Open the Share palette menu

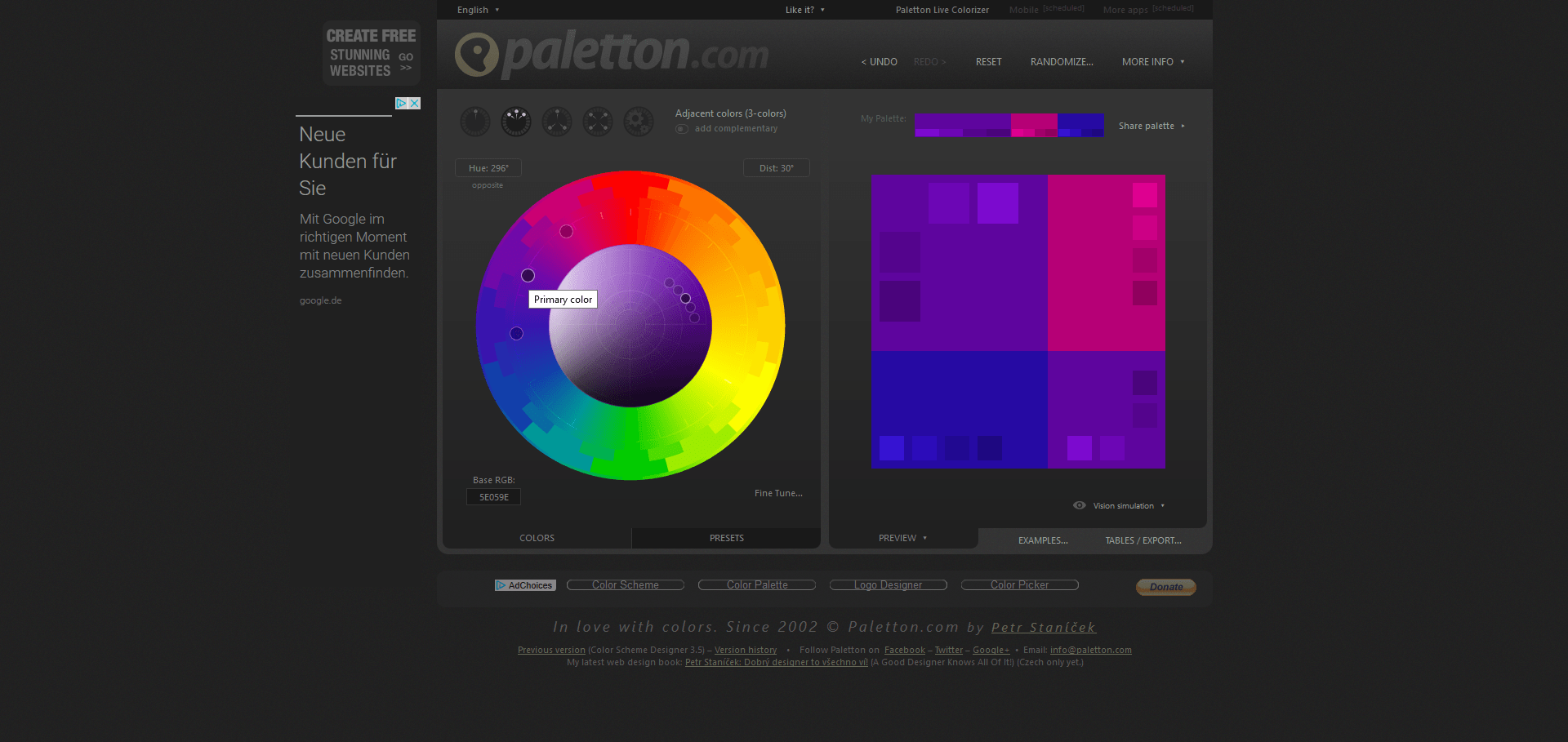point(1151,126)
